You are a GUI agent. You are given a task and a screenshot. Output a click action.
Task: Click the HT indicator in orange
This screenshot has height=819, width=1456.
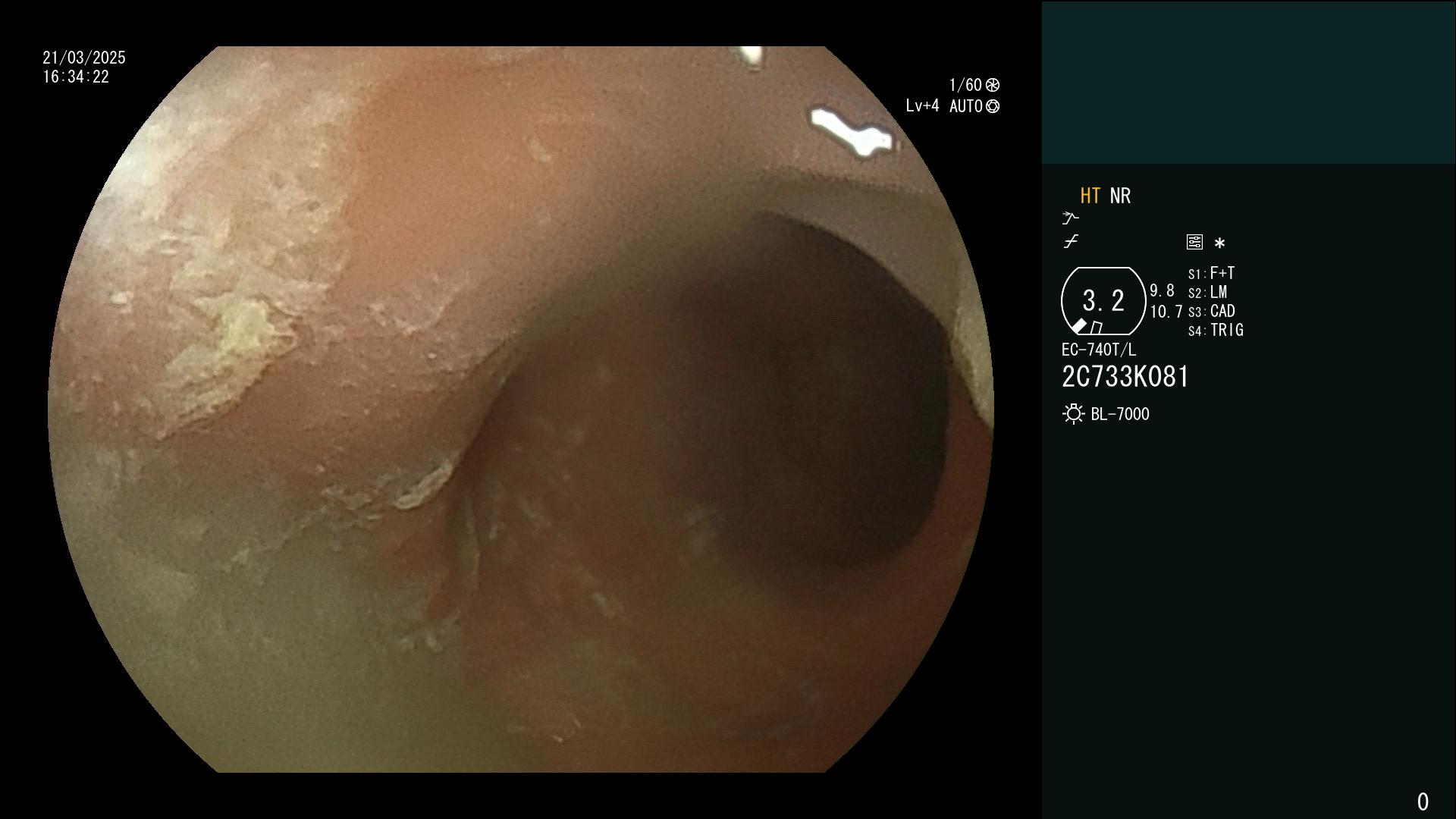(x=1090, y=196)
